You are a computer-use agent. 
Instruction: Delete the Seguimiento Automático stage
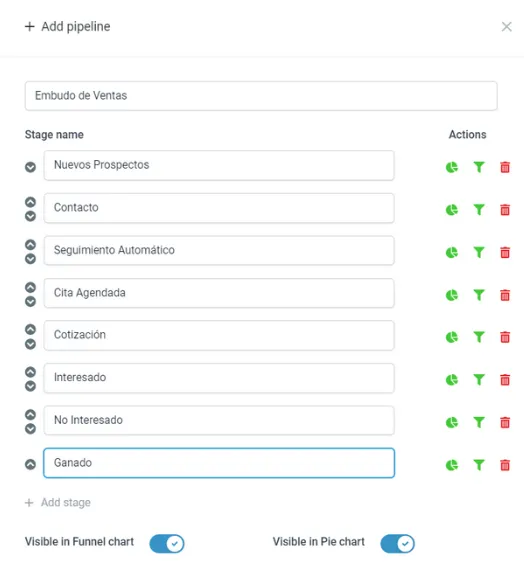coord(505,252)
